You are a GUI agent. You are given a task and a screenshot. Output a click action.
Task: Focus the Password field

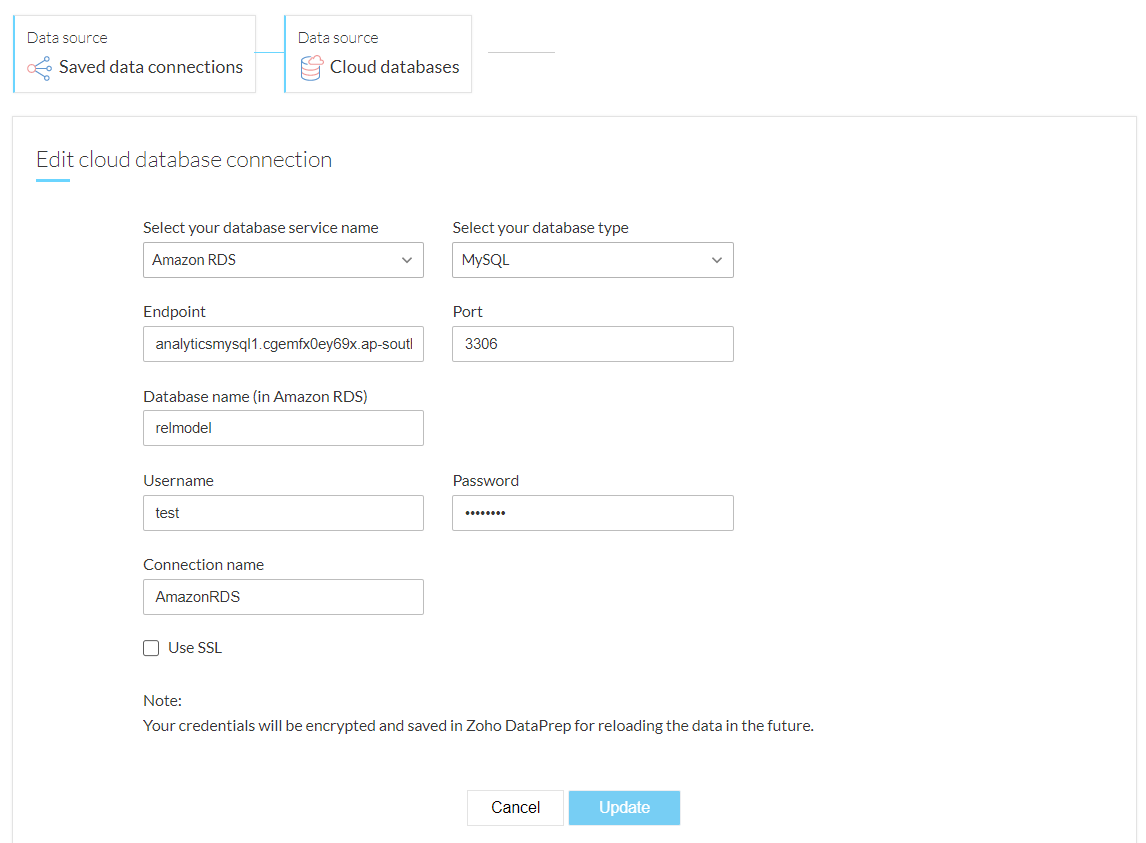tap(592, 513)
